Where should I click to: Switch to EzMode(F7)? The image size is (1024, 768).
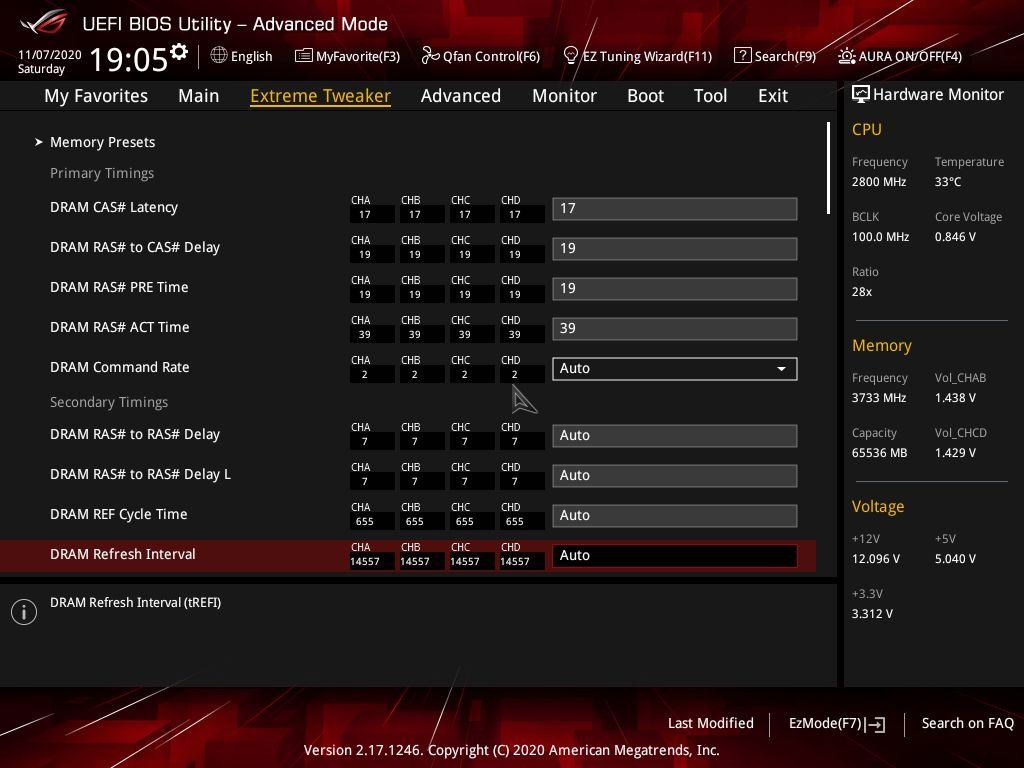[x=837, y=724]
